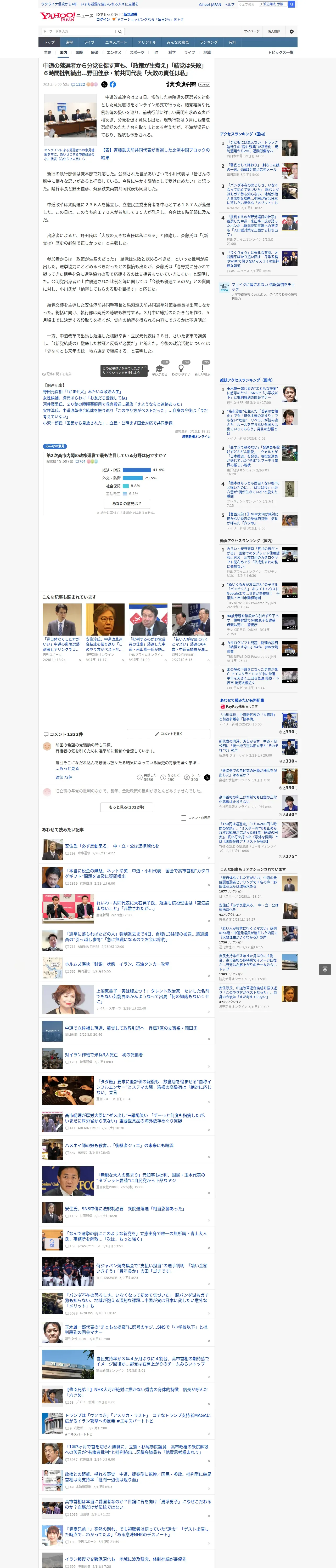Focus the キーワードを入力 search field
Screen dimensions: 336x1568
pos(79,32)
